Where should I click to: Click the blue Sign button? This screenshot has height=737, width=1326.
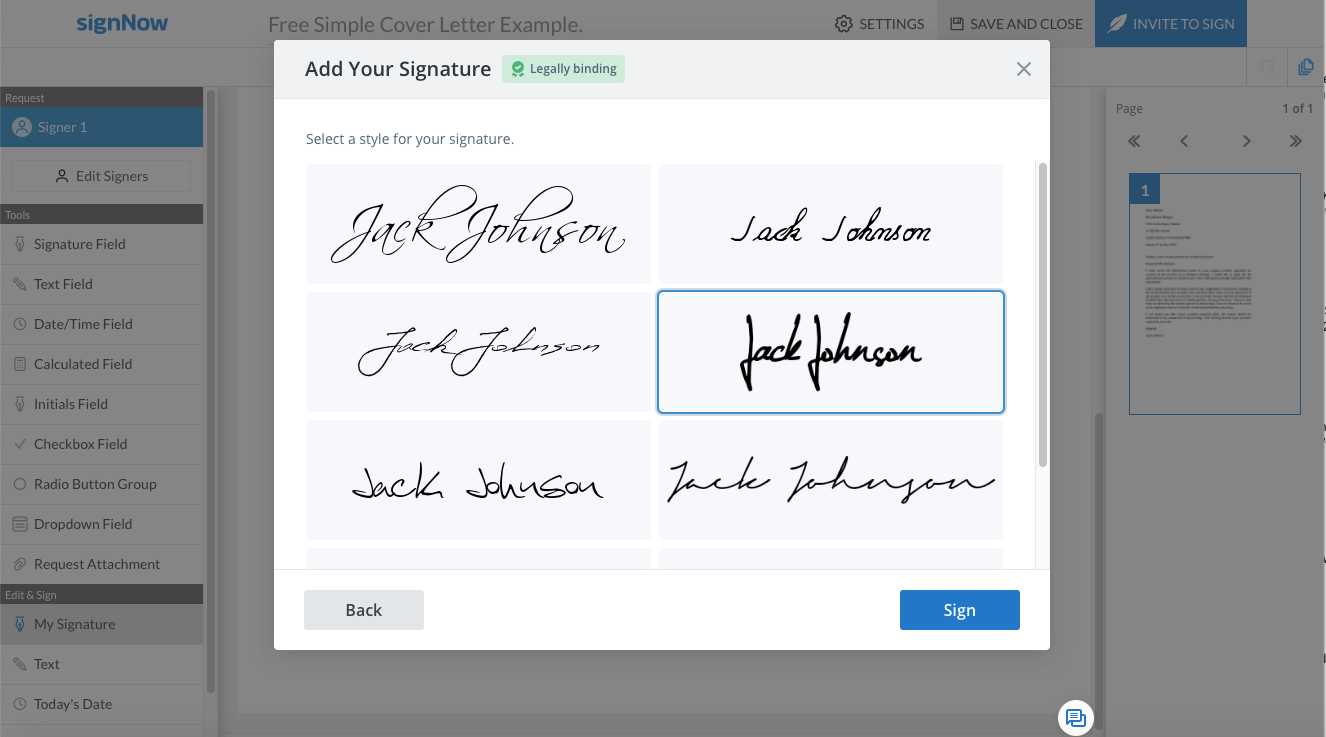[x=959, y=610]
